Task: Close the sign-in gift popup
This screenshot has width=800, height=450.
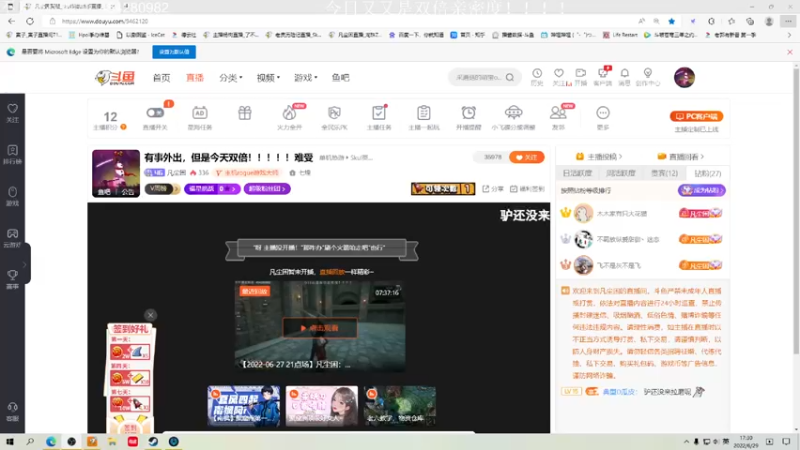Action: click(151, 315)
